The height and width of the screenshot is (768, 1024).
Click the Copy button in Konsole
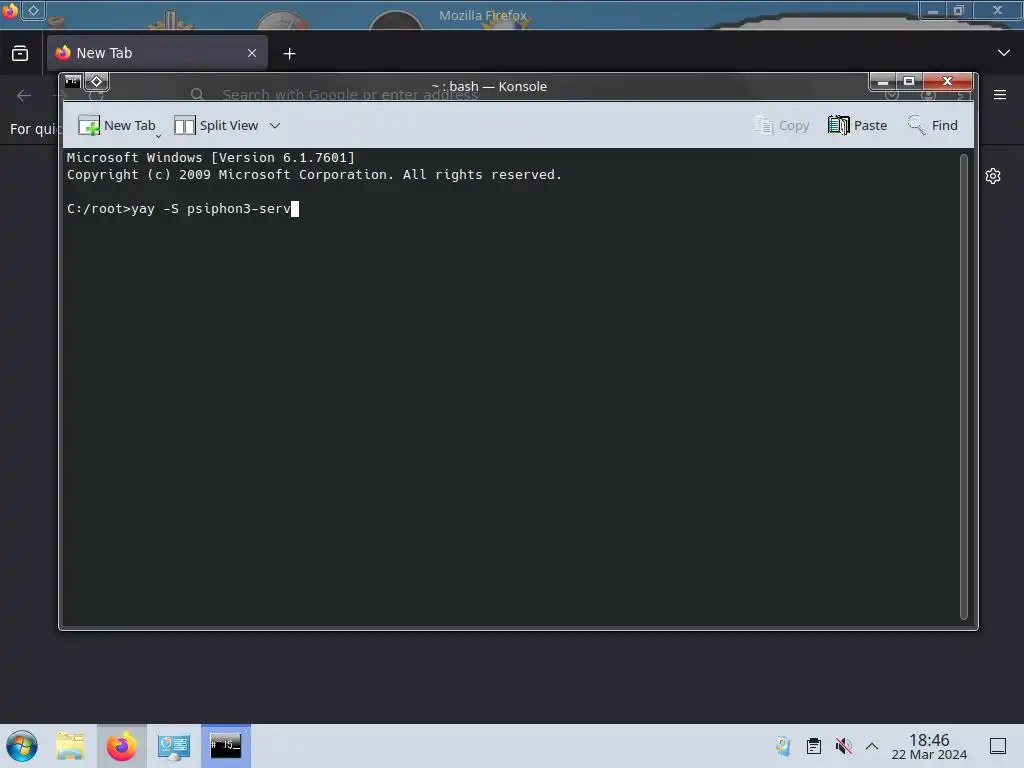click(782, 125)
